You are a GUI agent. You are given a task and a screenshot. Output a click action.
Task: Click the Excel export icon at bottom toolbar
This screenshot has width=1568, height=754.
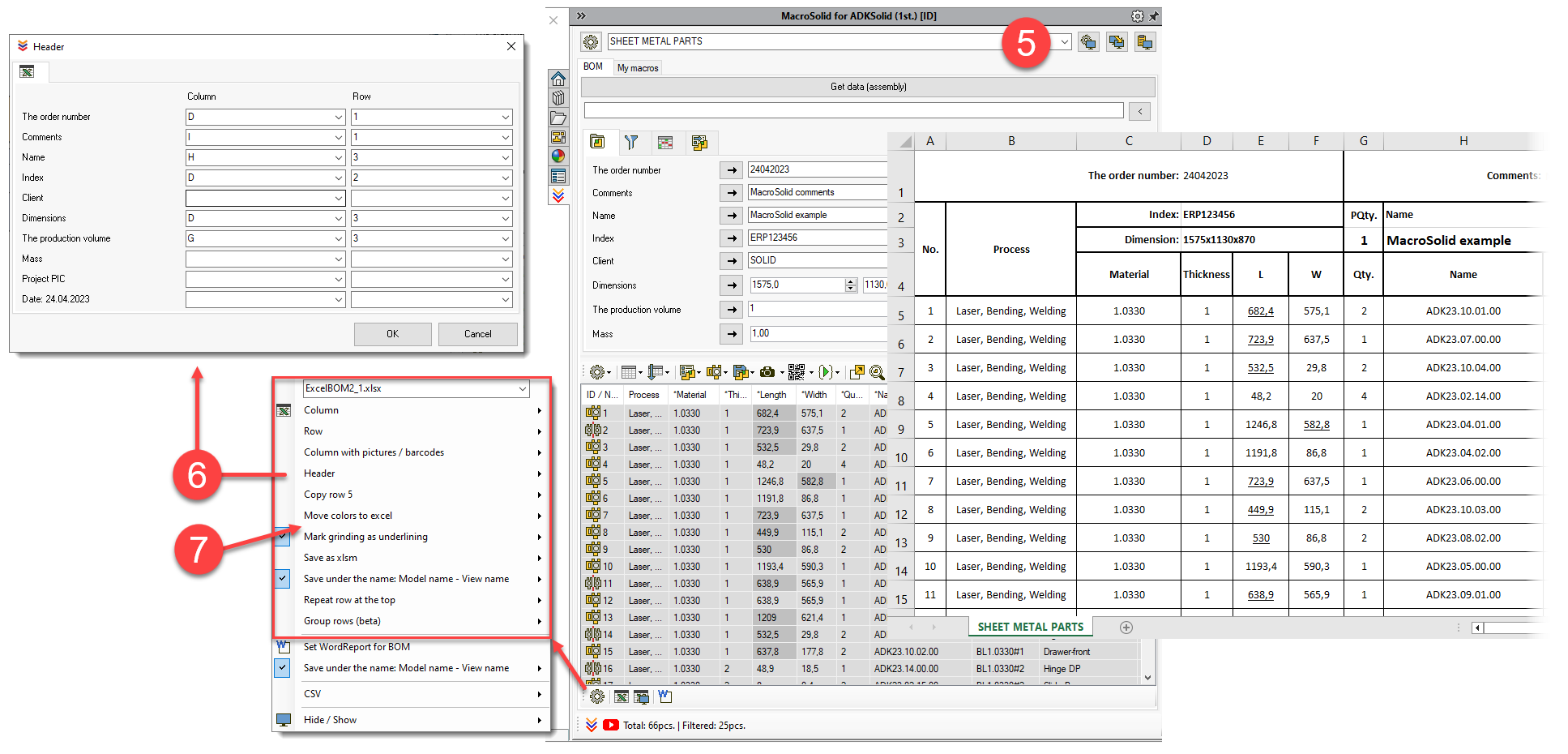pyautogui.click(x=622, y=696)
